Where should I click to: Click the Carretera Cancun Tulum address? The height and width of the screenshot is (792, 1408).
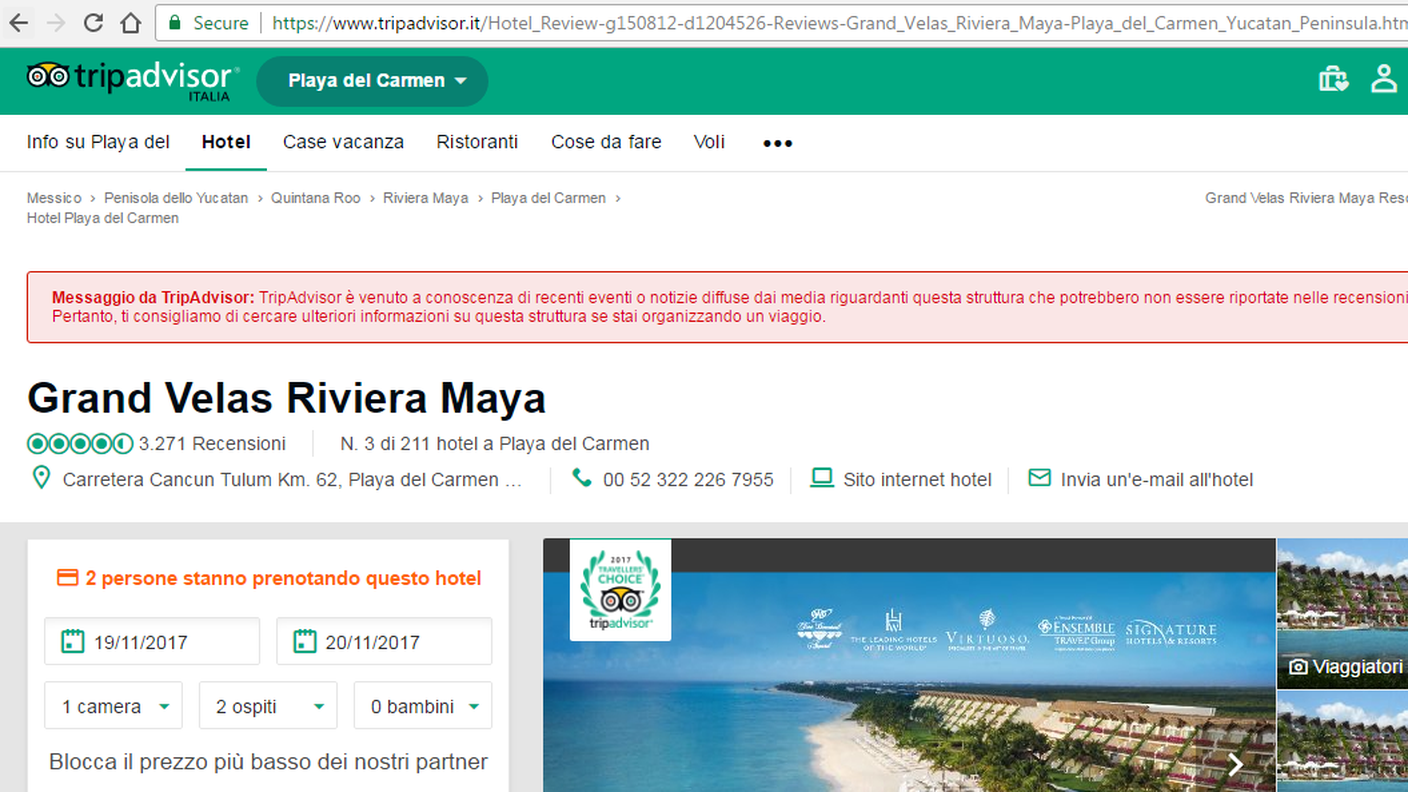pyautogui.click(x=292, y=480)
